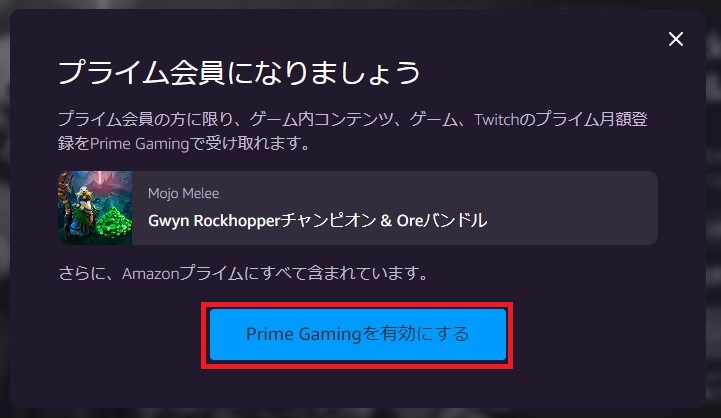Image resolution: width=721 pixels, height=418 pixels.
Task: Close the プライム会員になりましょう dialog
Action: click(675, 39)
